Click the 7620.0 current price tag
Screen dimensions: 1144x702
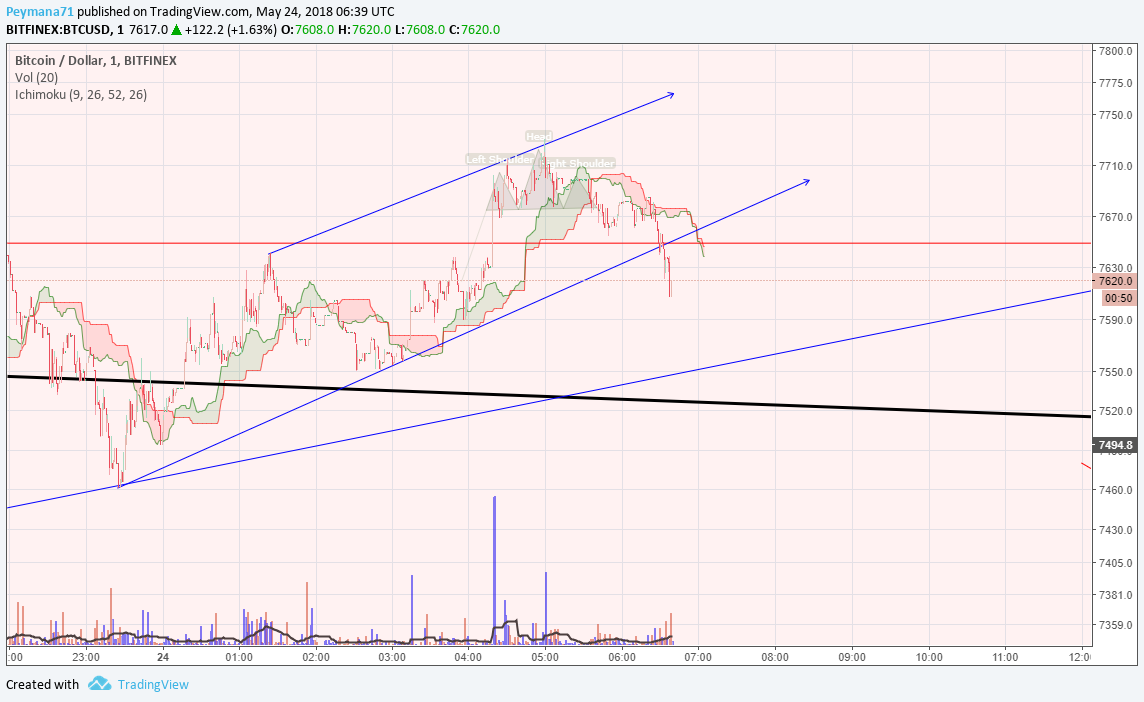point(1115,281)
